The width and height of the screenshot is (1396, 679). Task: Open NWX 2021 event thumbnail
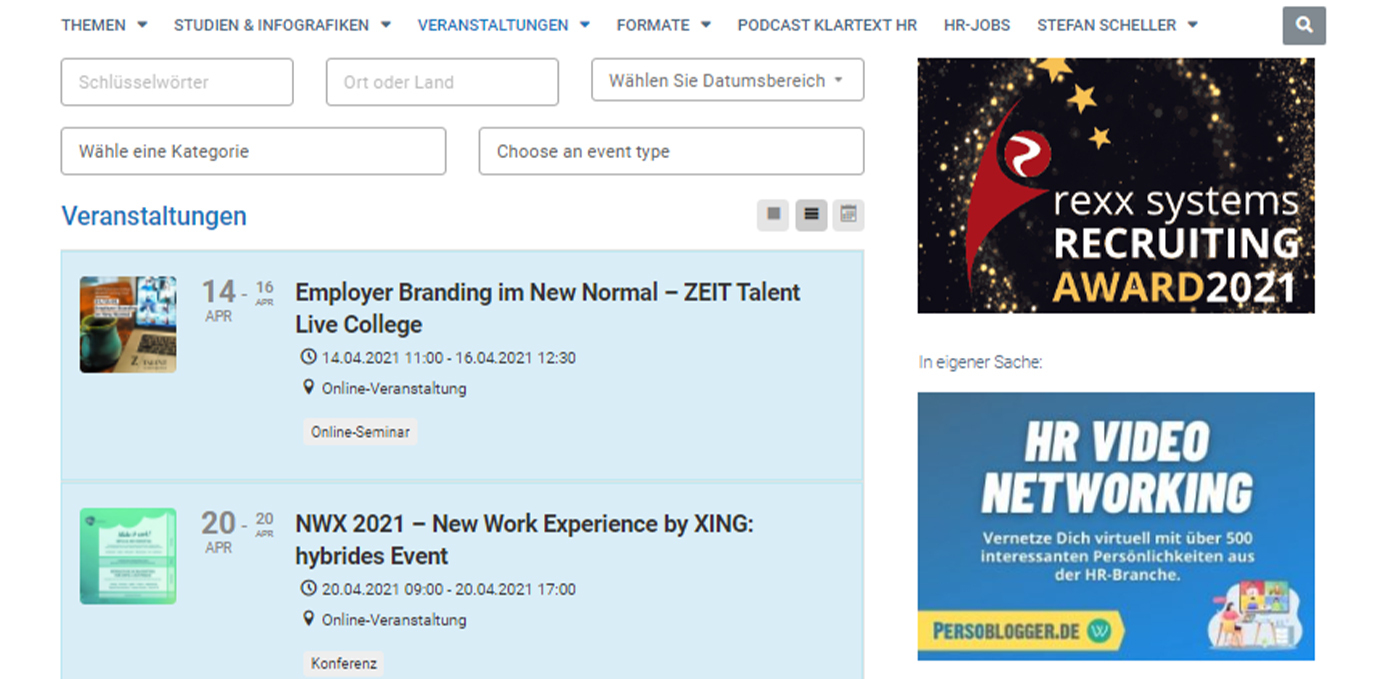128,556
